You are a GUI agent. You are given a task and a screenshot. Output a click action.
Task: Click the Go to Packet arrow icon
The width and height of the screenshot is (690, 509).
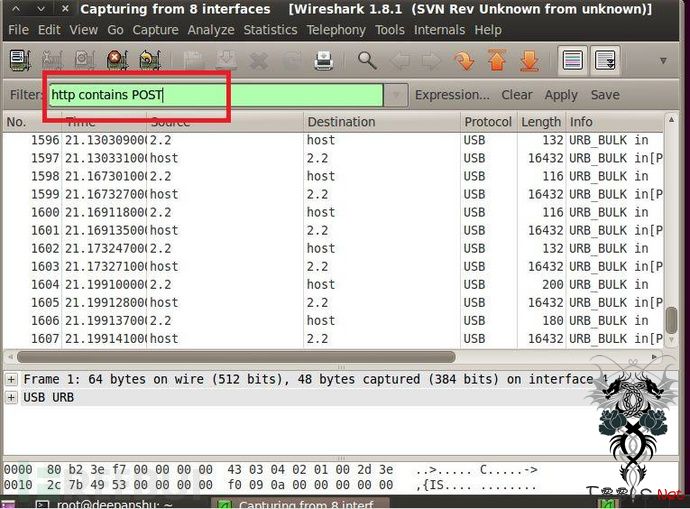464,61
